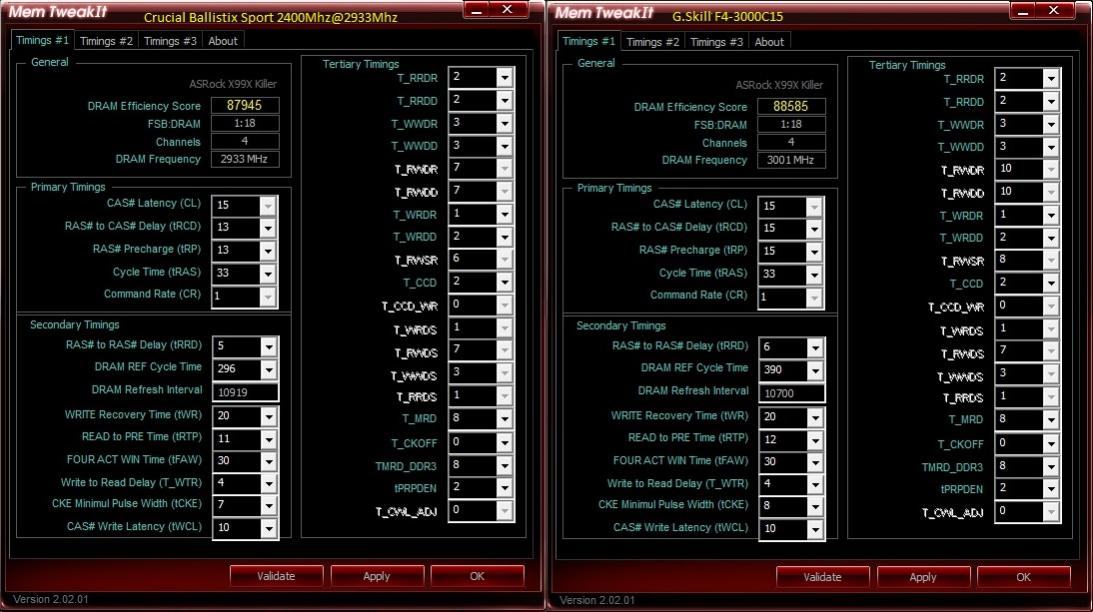Image resolution: width=1093 pixels, height=612 pixels.
Task: Open Timings #3 tab in G.Skill window
Action: [x=717, y=42]
